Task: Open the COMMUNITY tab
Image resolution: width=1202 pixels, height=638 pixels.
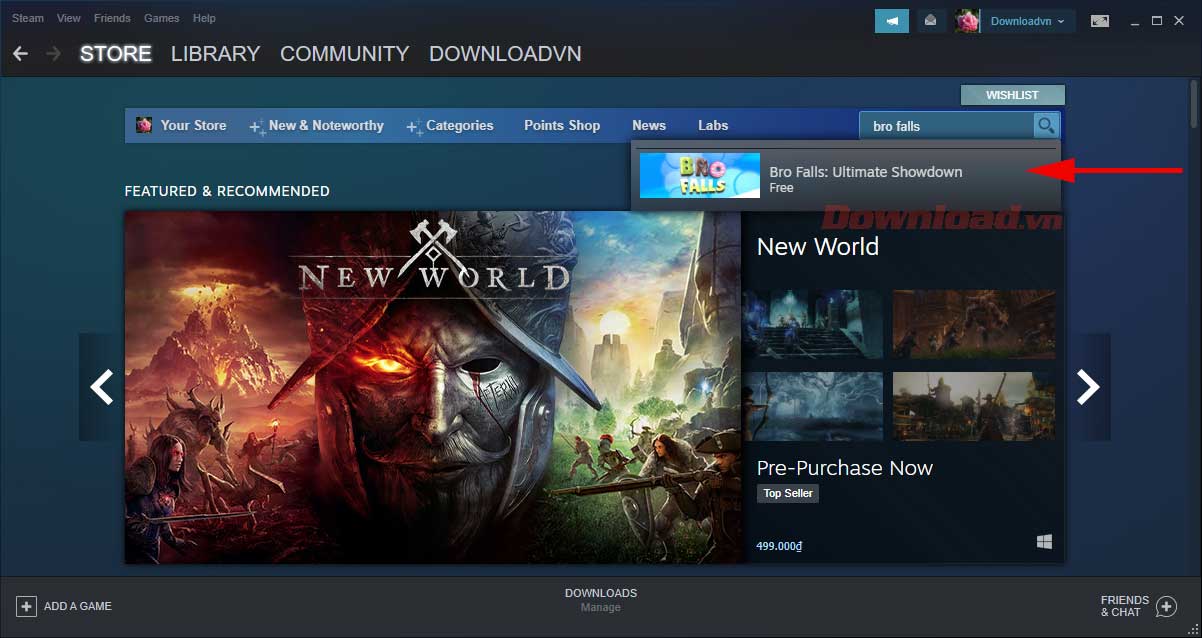Action: (x=344, y=54)
